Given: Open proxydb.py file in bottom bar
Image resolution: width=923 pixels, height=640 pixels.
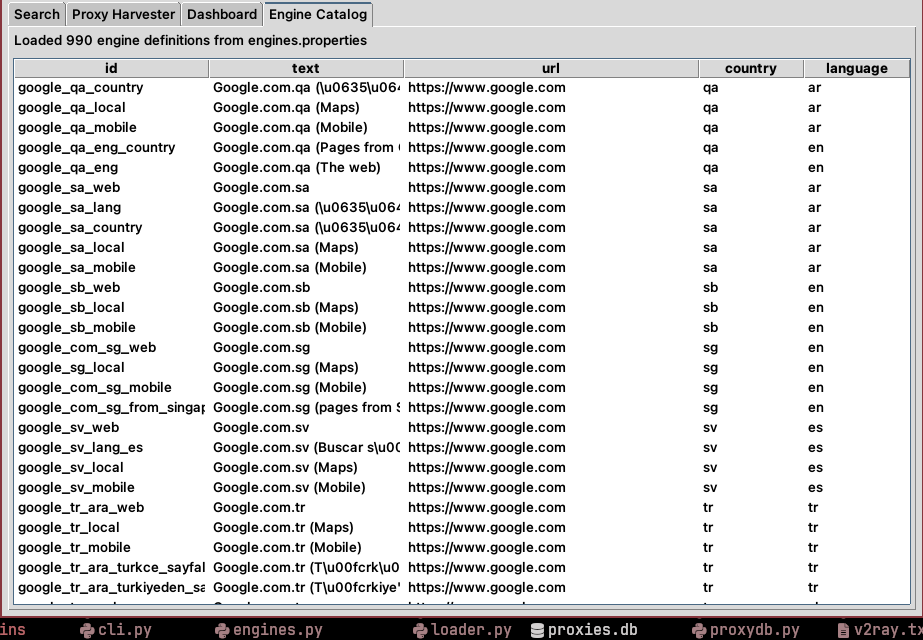Looking at the screenshot, I should tap(755, 630).
